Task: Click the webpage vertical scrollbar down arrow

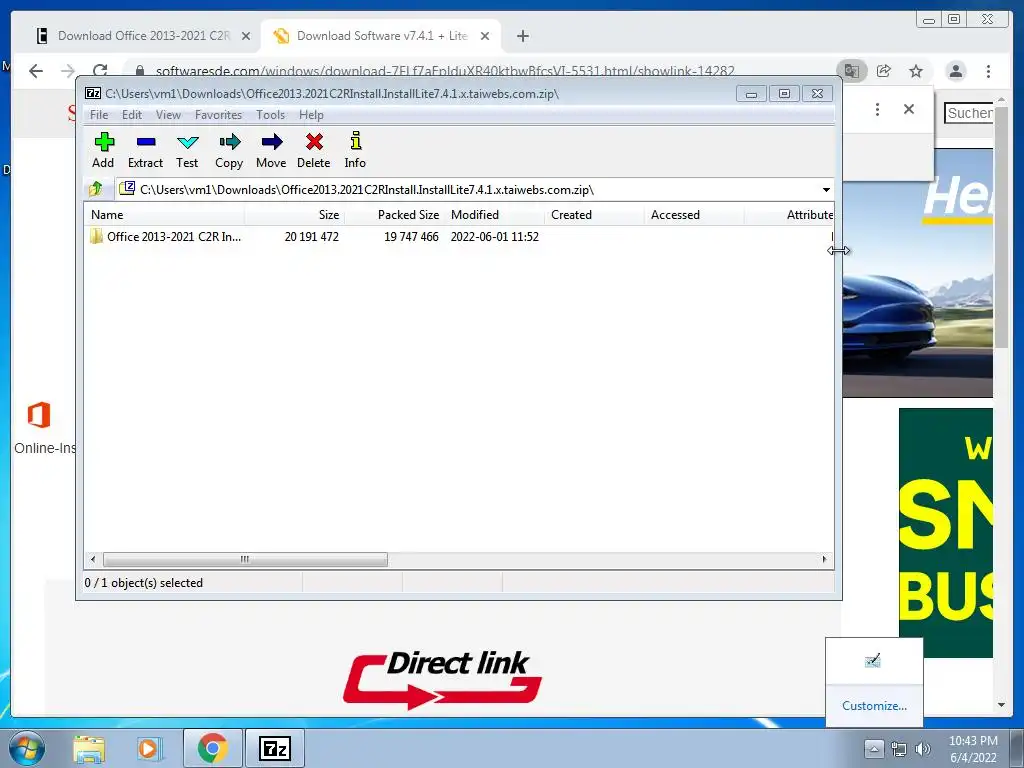Action: [1001, 705]
